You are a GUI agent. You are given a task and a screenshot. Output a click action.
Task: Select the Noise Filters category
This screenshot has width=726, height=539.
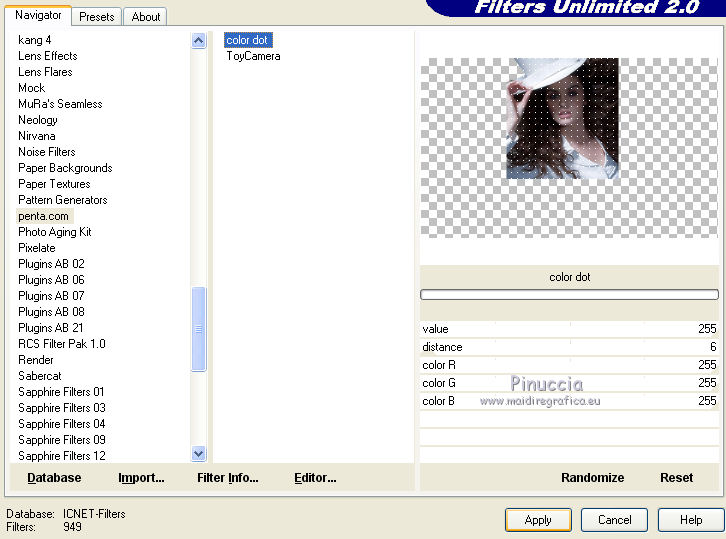point(47,152)
